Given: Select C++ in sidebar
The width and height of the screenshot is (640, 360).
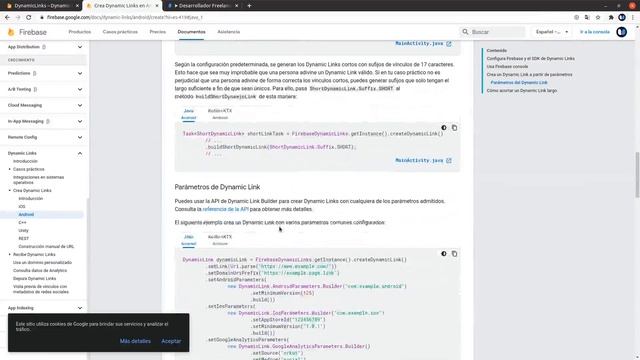Looking at the screenshot, I should coord(22,222).
